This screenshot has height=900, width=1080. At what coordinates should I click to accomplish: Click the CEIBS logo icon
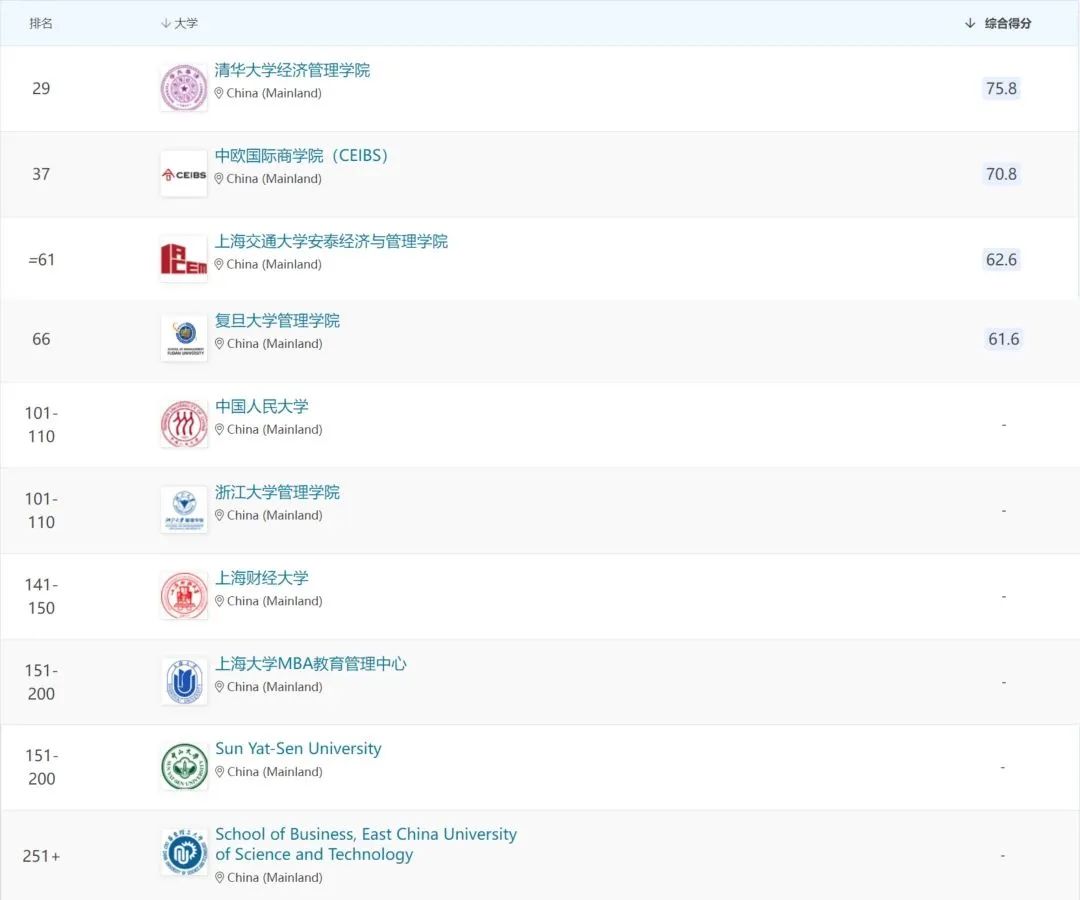(x=184, y=174)
